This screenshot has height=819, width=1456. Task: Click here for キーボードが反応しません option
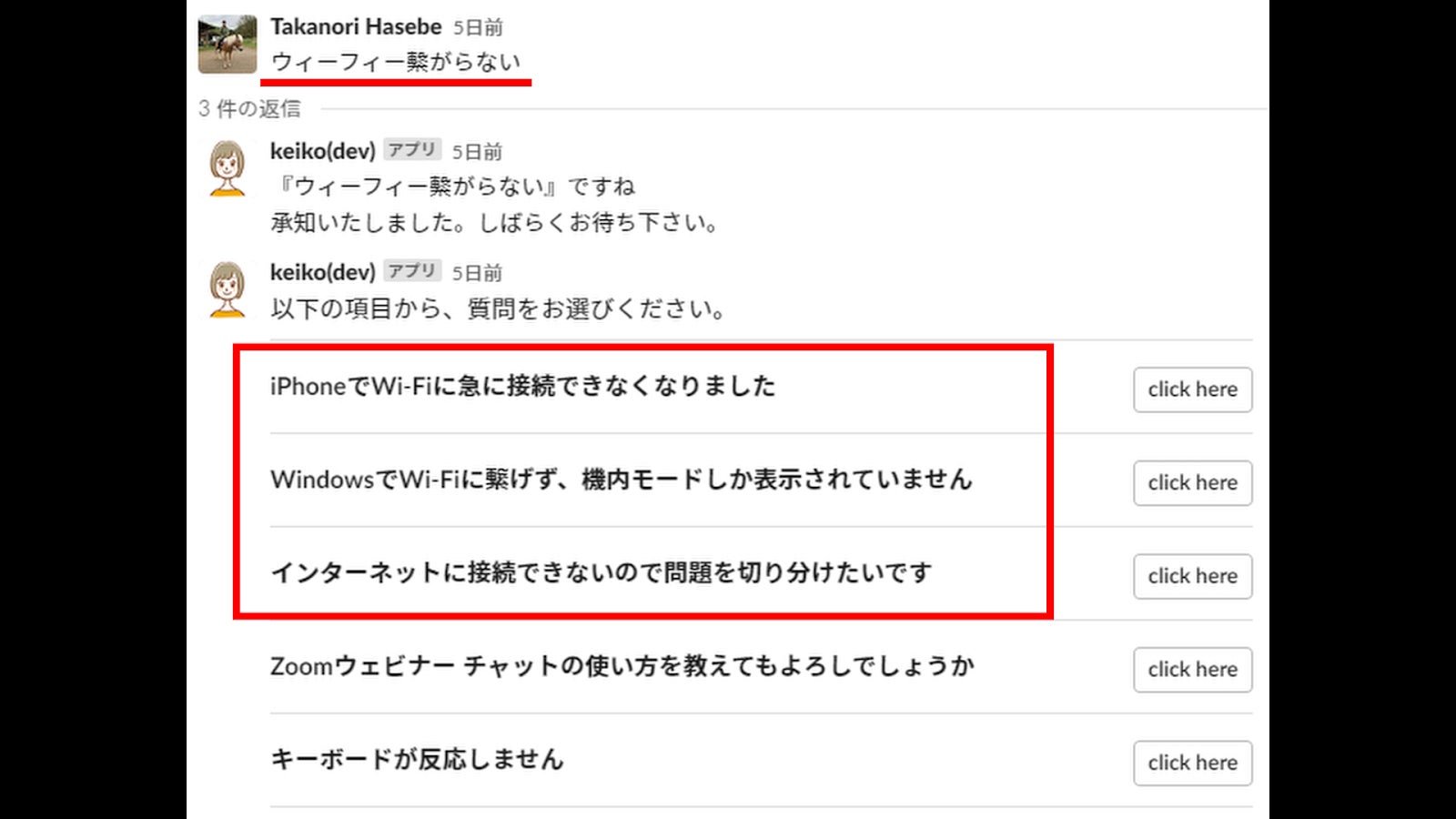coord(1192,763)
